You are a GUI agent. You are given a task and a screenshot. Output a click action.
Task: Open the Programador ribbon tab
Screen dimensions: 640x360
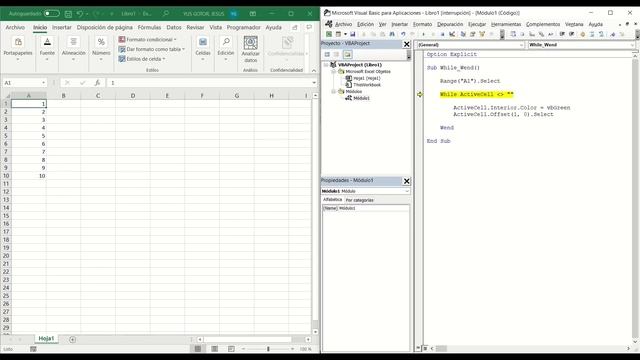click(x=243, y=27)
